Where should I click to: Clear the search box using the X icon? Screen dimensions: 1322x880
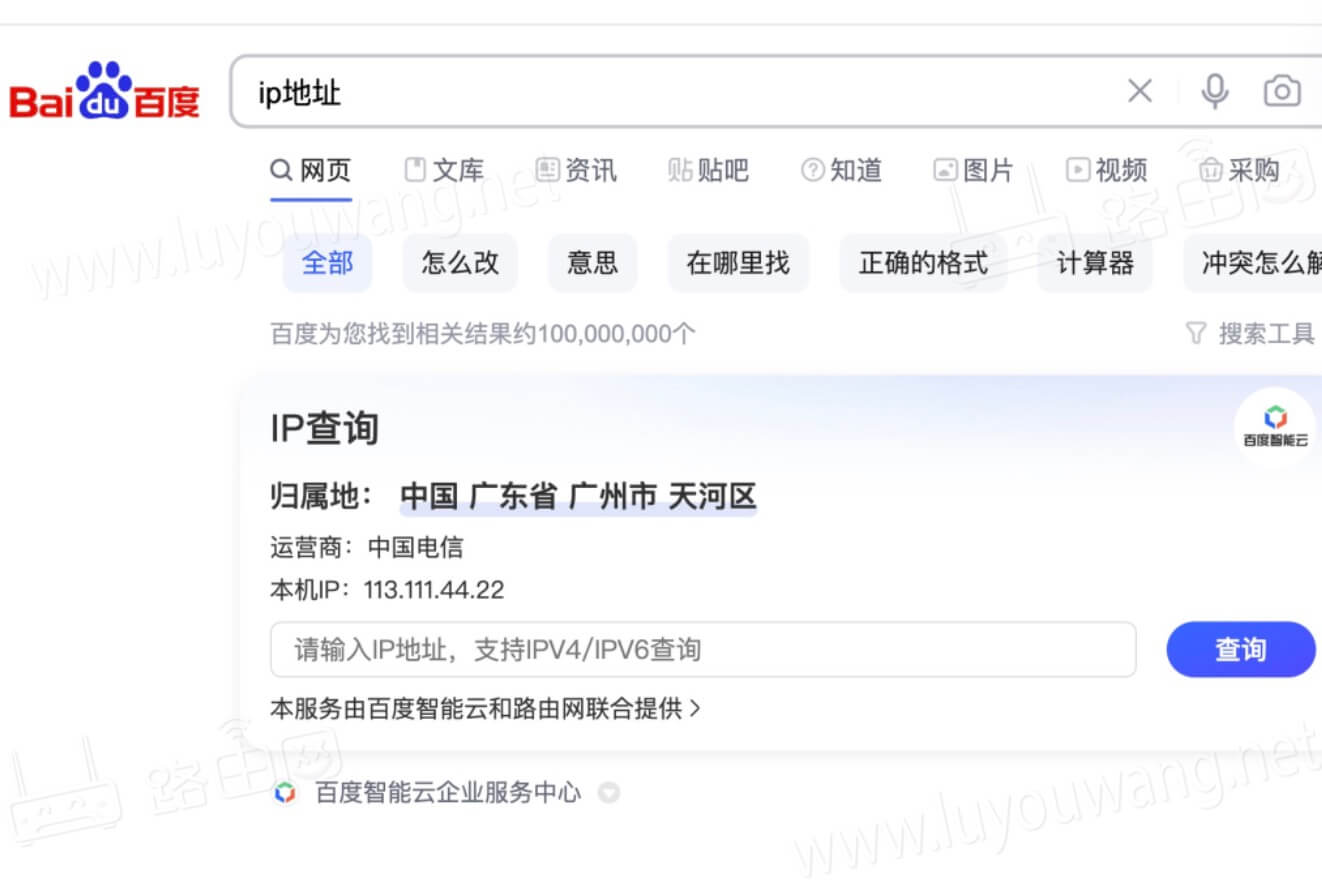click(x=1139, y=91)
